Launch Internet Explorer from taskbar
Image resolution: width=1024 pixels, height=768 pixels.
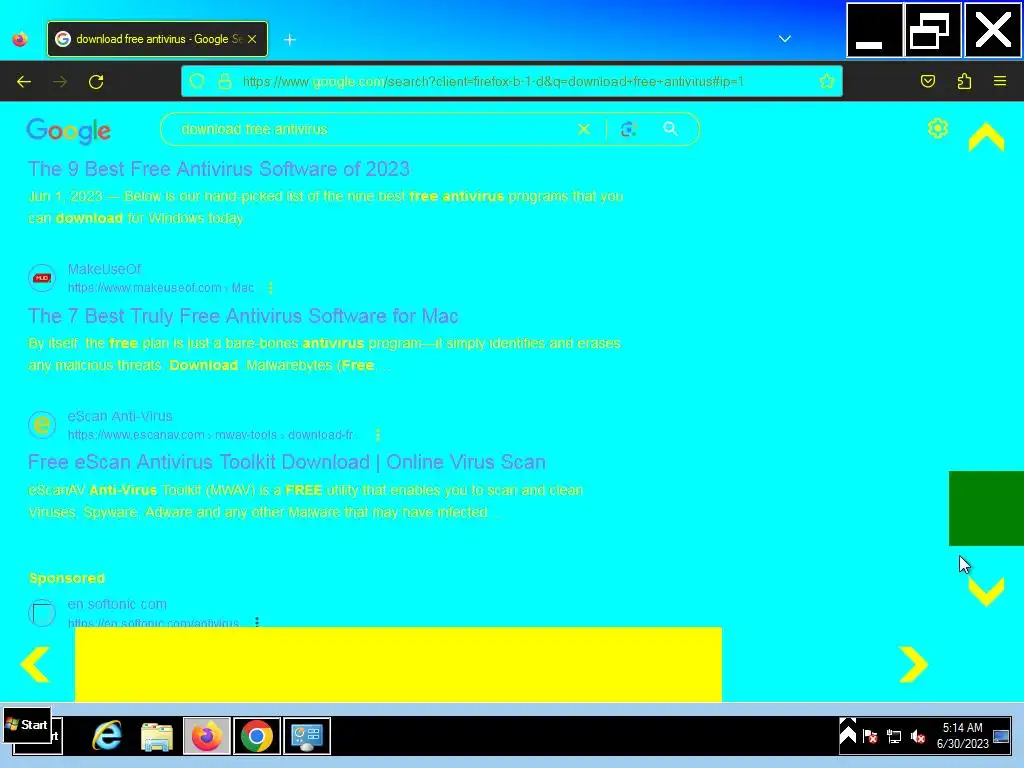[106, 736]
